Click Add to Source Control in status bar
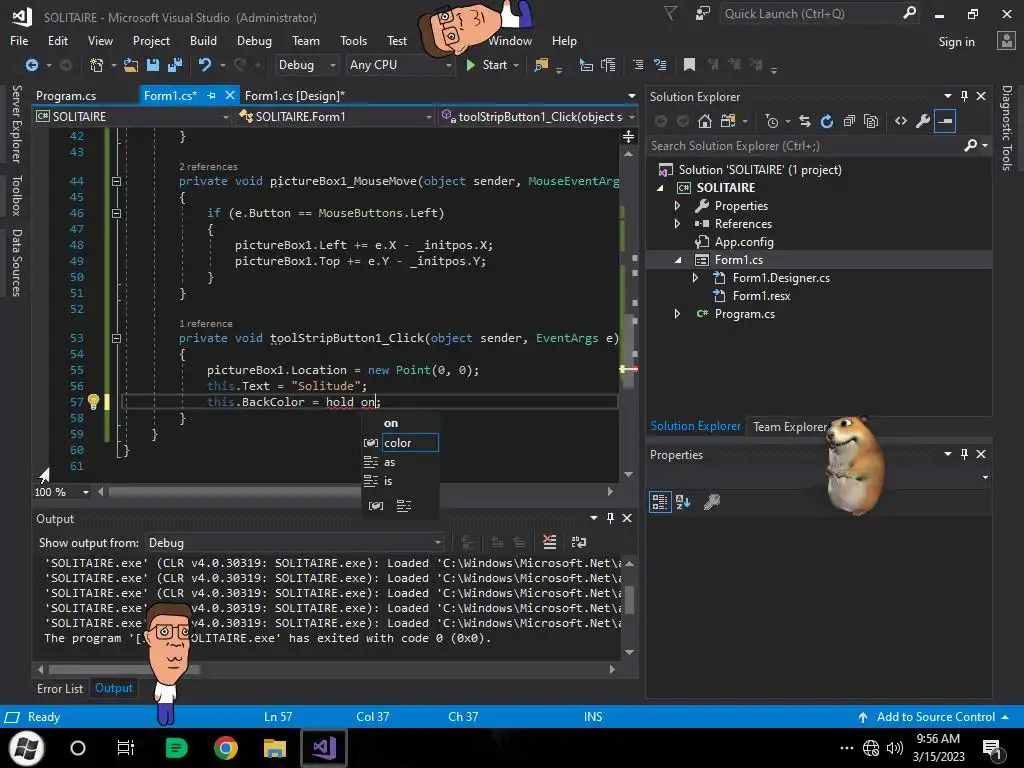This screenshot has height=768, width=1024. 934,716
